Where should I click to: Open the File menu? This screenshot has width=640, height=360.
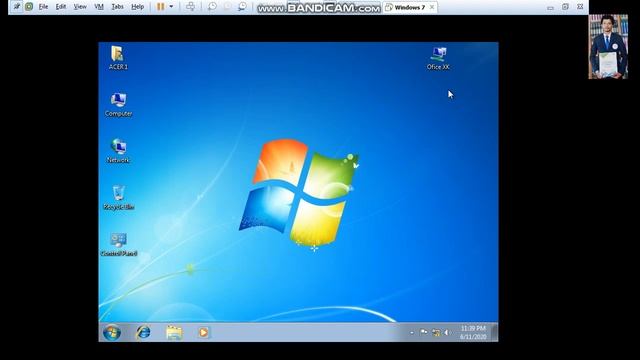point(43,7)
